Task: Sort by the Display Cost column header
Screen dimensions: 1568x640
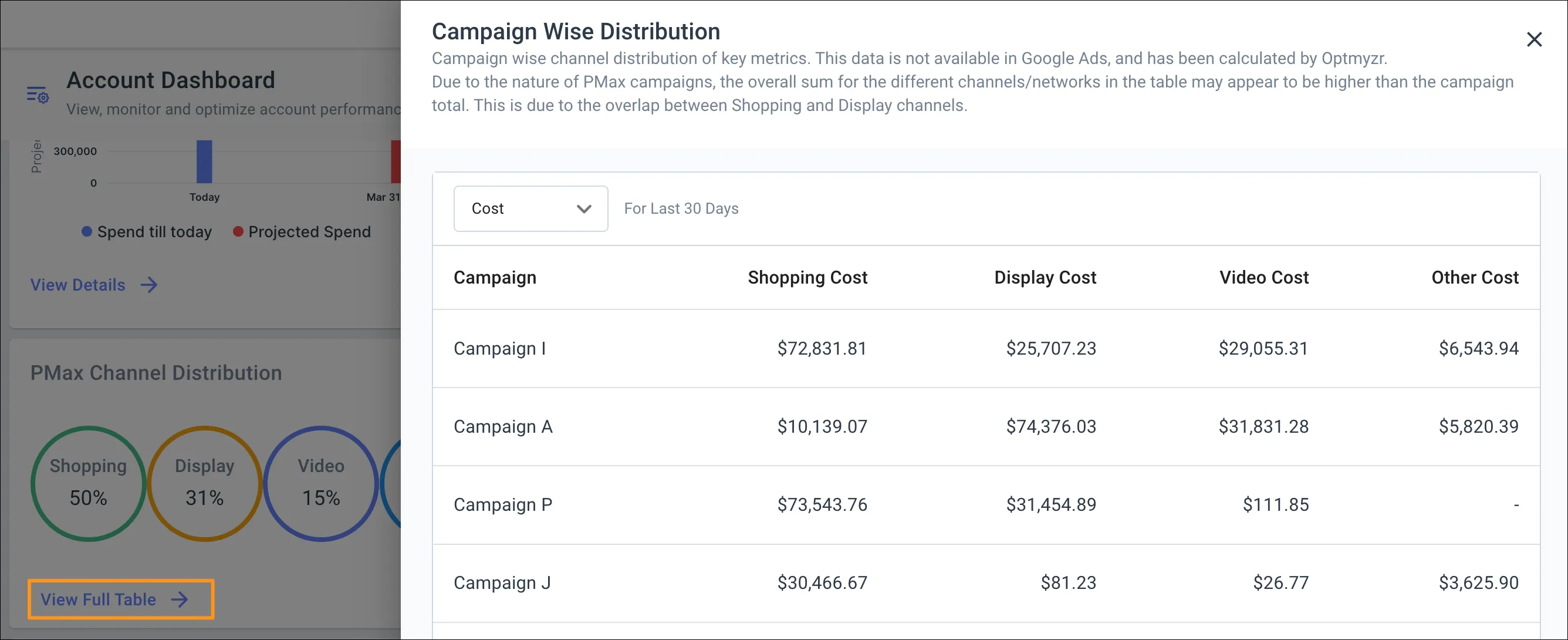Action: coord(1045,278)
